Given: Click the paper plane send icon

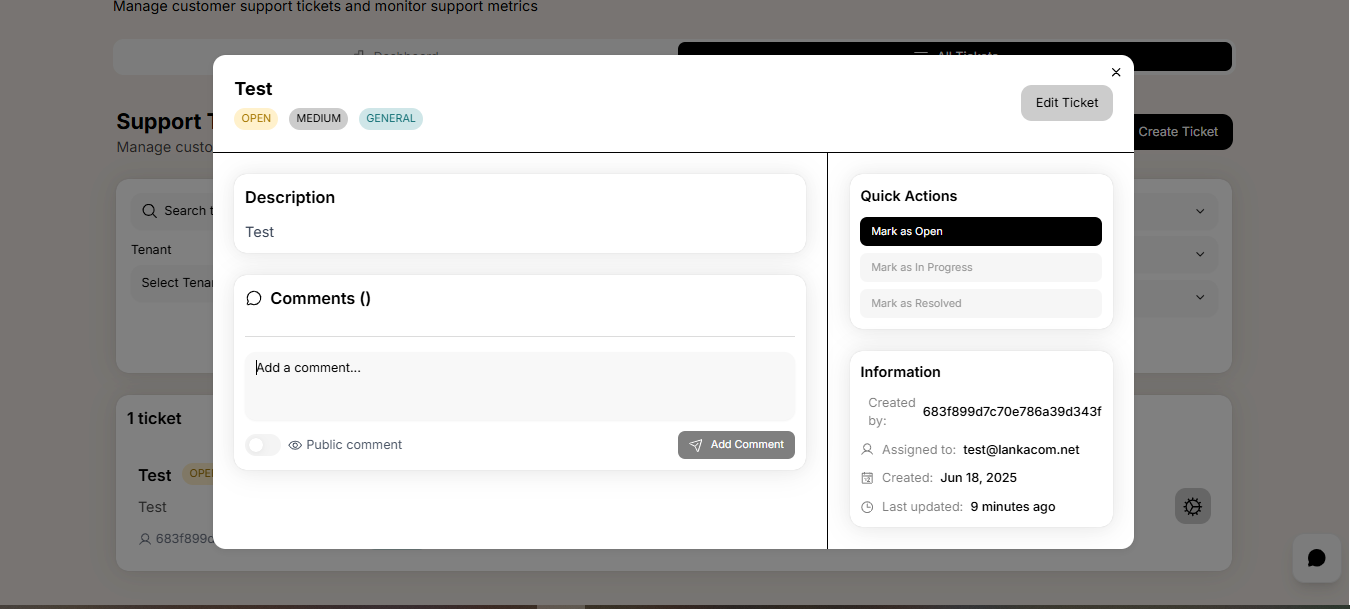Looking at the screenshot, I should pos(696,445).
